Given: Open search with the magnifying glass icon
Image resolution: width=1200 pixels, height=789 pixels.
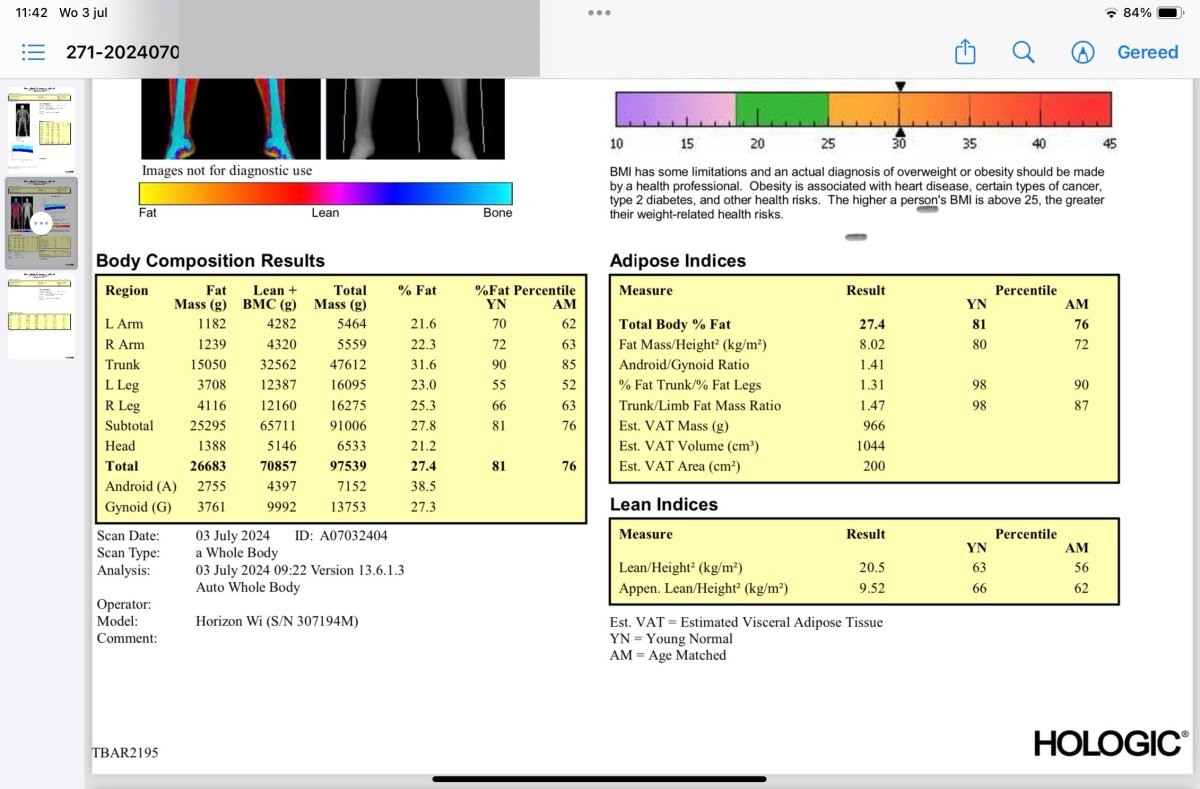Looking at the screenshot, I should point(1023,52).
